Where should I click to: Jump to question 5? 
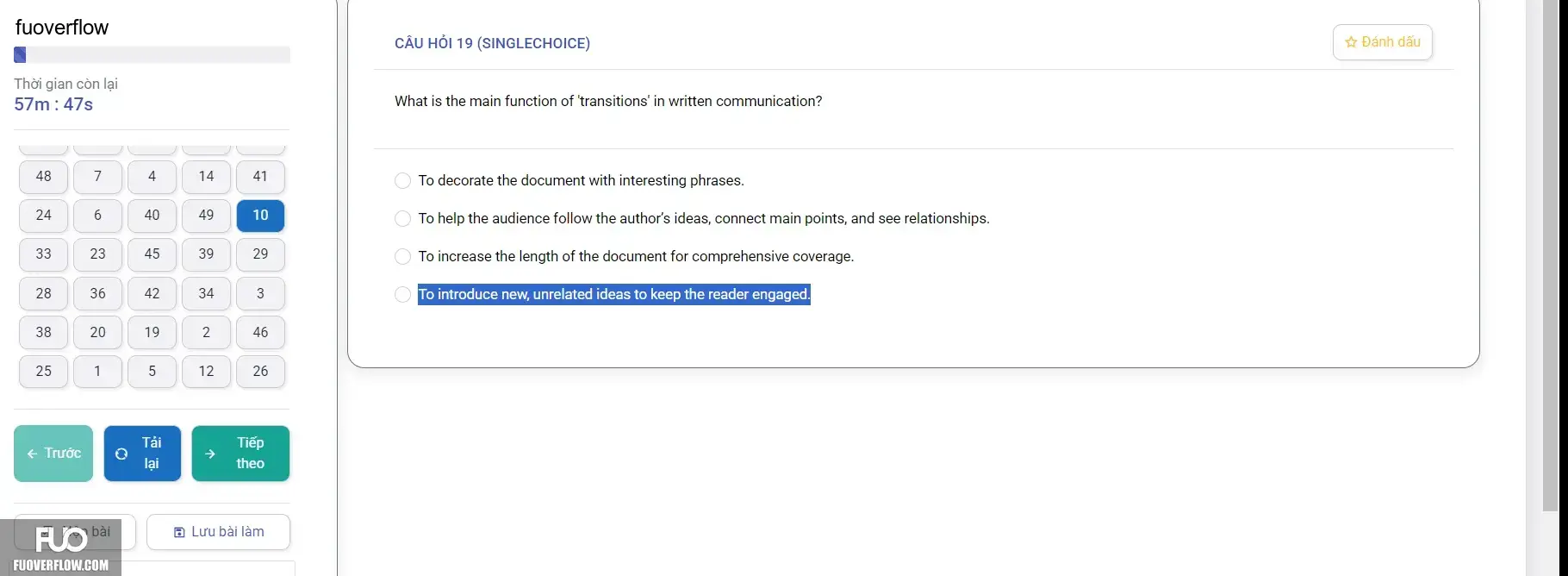pyautogui.click(x=152, y=372)
